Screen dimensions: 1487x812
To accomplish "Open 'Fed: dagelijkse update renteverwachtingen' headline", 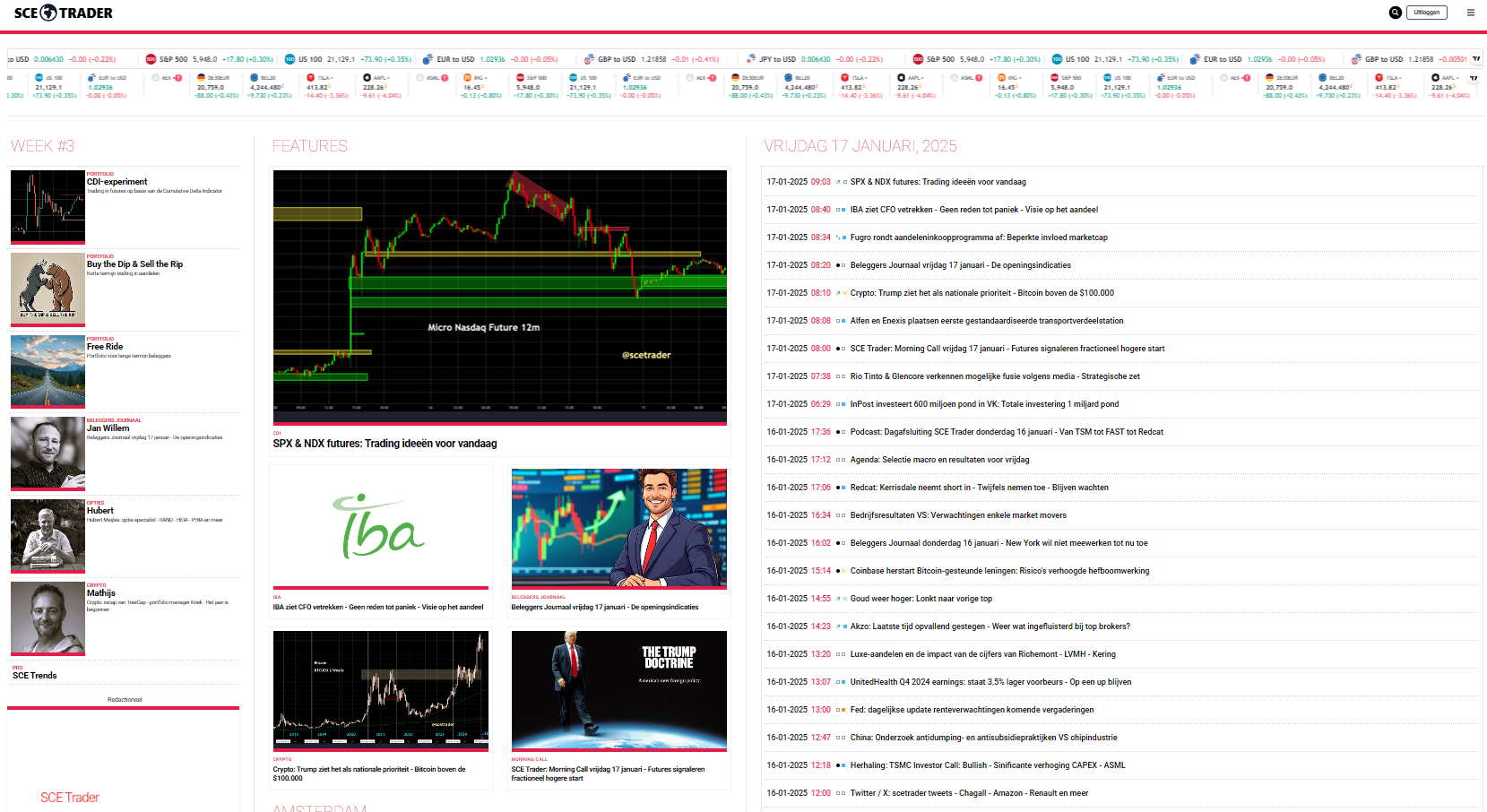I will tap(972, 710).
